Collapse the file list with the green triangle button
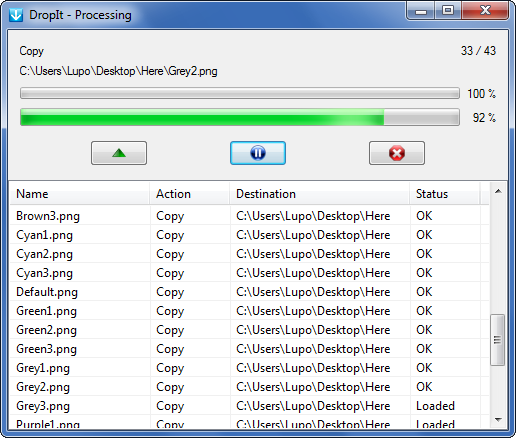 pyautogui.click(x=119, y=153)
